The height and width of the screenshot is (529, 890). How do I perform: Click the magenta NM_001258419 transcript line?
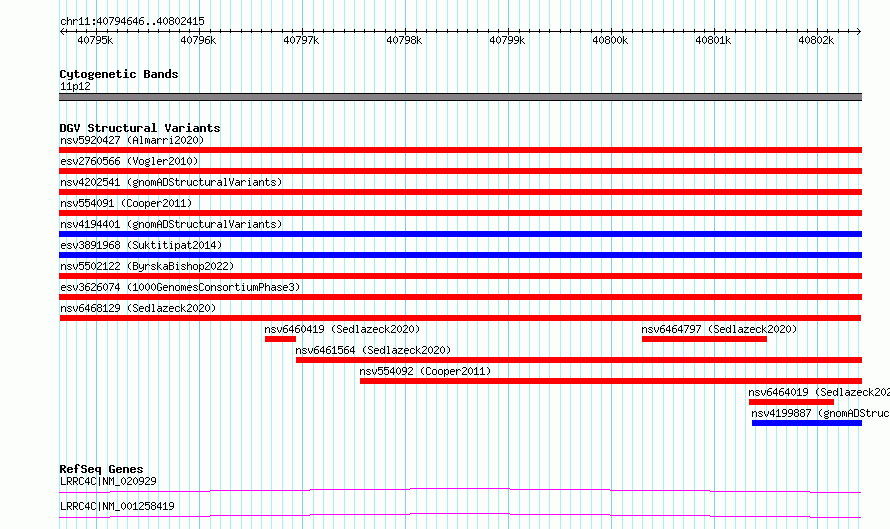coord(460,515)
